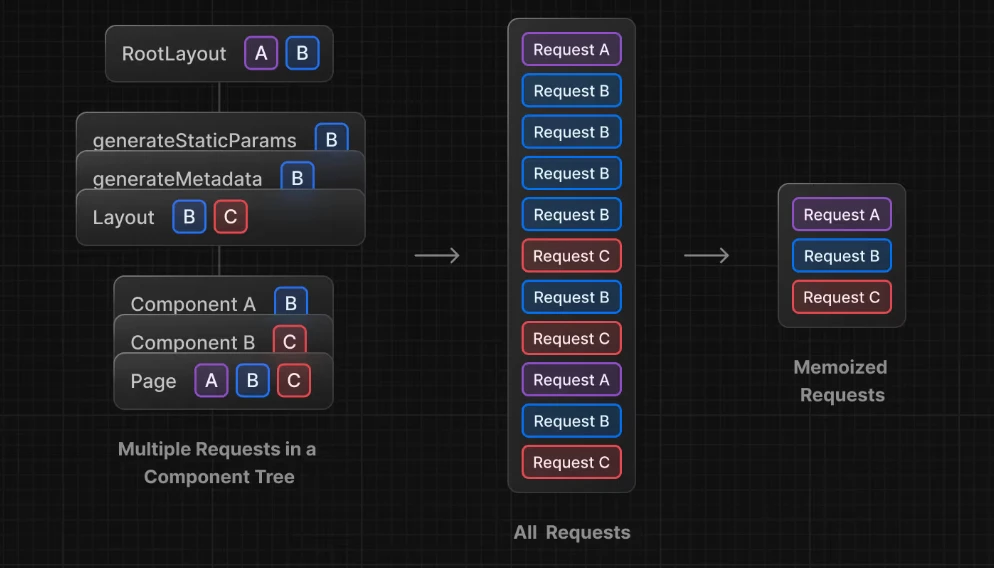Click the blue B badge in Page row
994x568 pixels.
(252, 380)
